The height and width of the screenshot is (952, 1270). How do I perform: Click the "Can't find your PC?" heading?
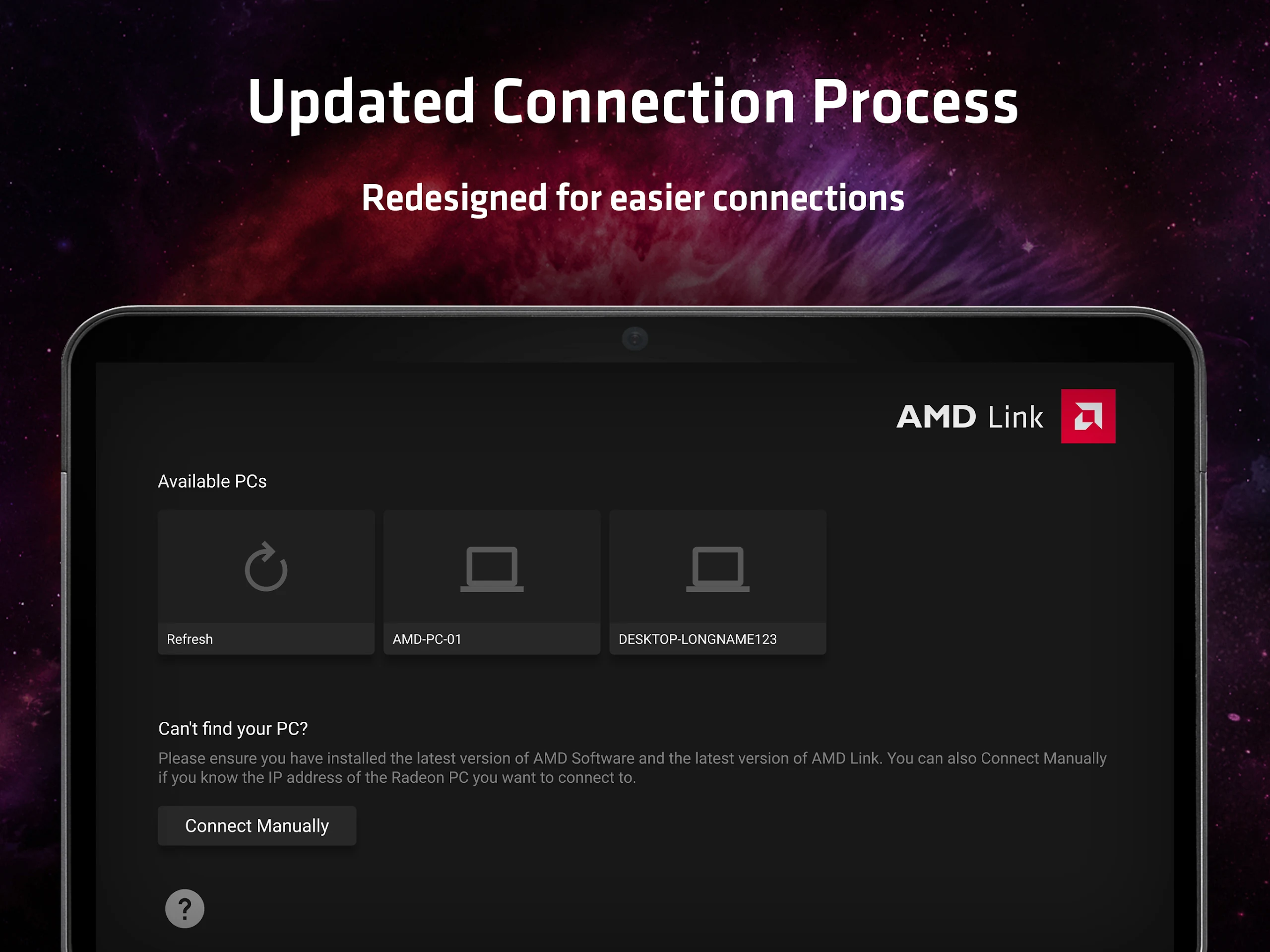(233, 729)
